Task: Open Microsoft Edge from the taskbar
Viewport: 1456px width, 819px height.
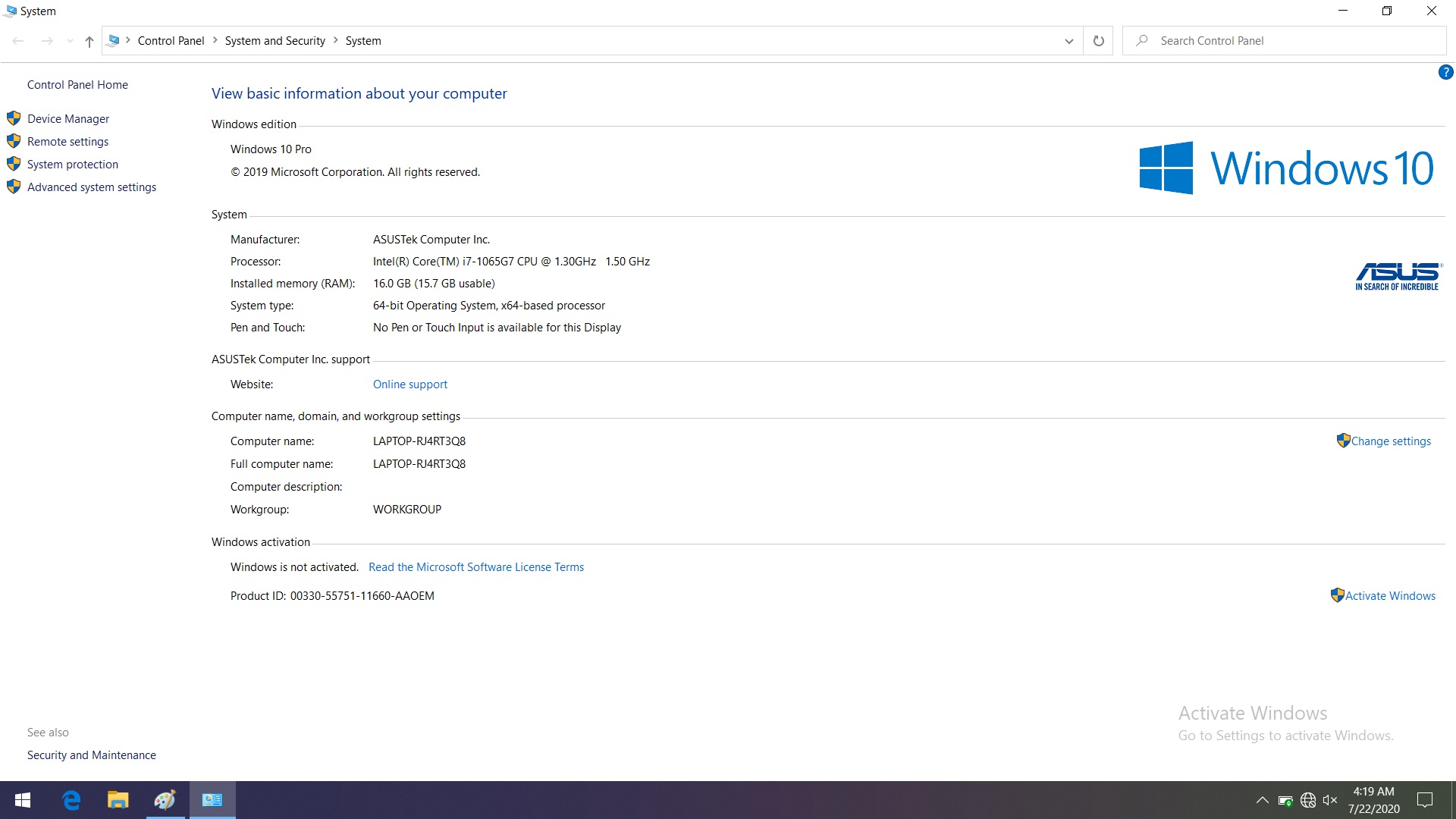Action: 71,800
